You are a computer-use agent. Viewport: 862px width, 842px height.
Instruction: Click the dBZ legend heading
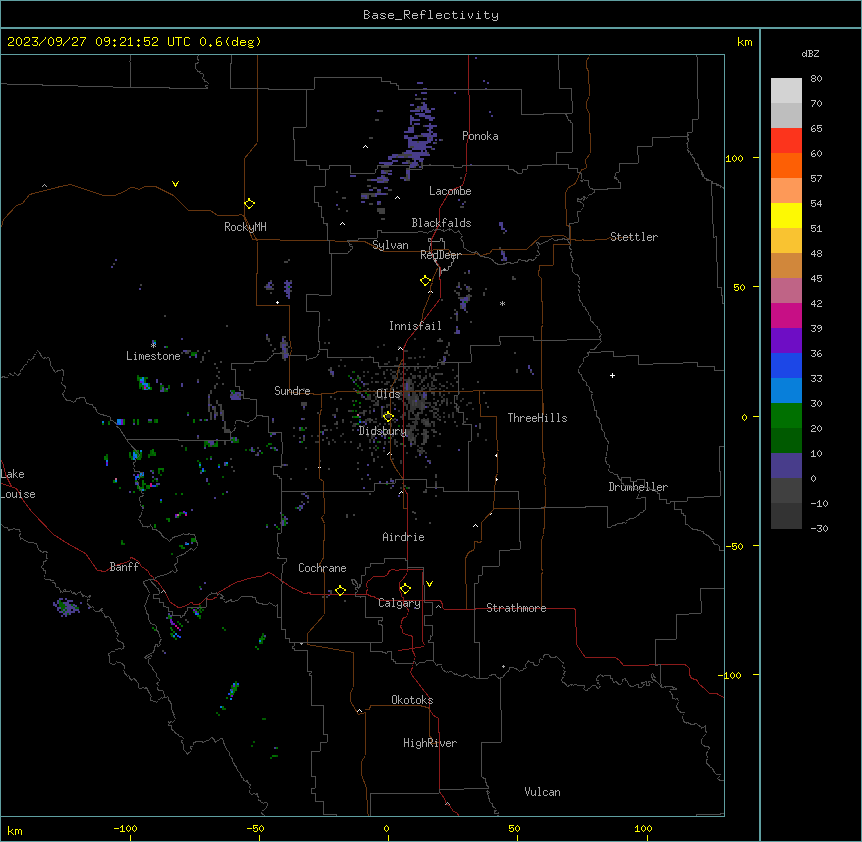click(x=810, y=53)
